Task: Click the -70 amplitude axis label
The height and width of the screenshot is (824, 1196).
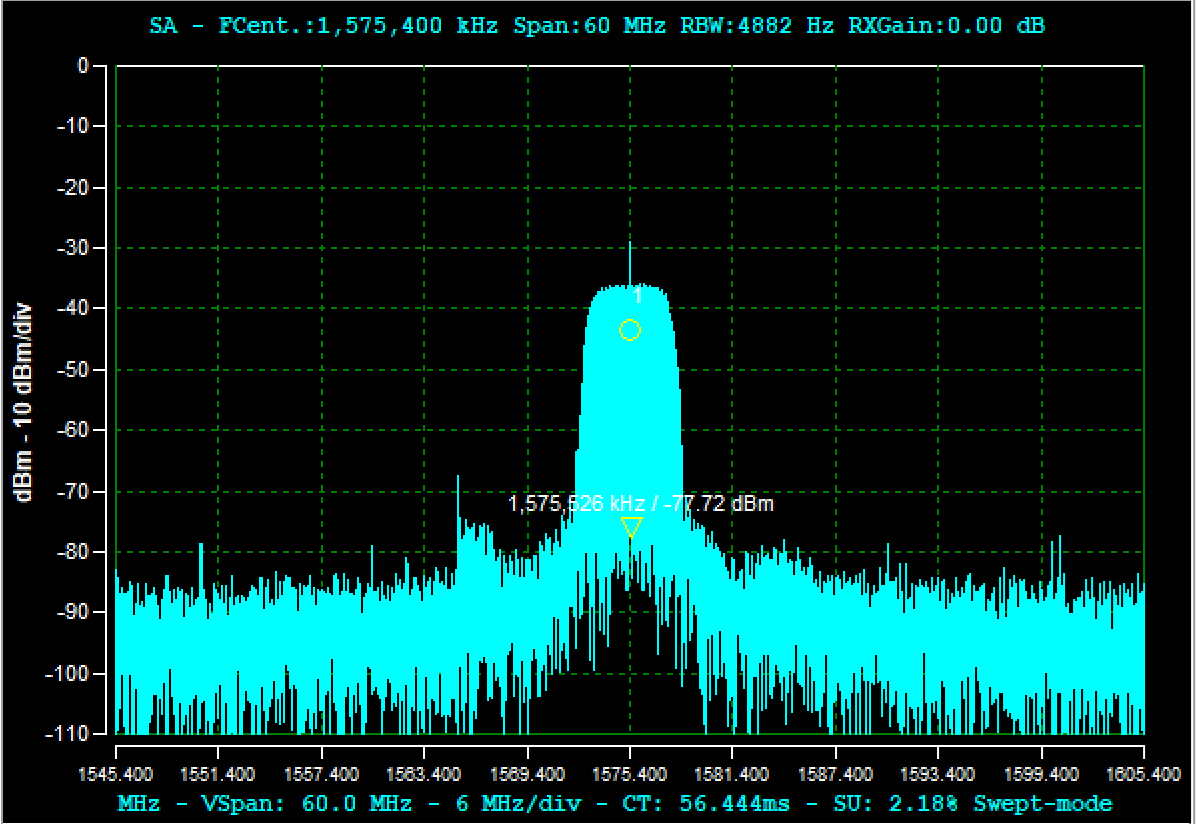Action: (73, 491)
